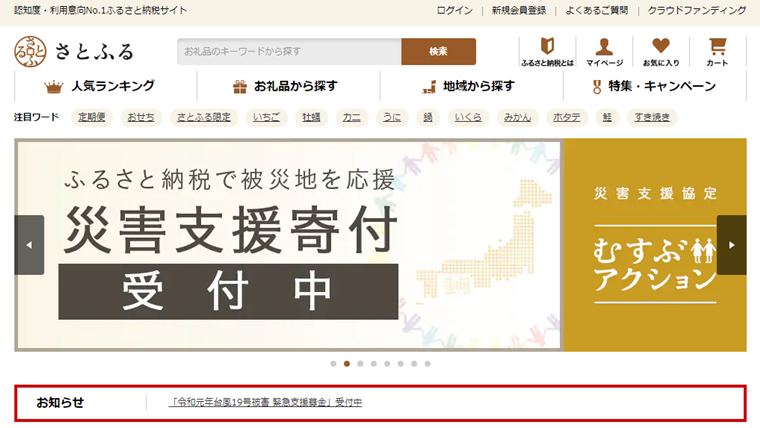Select the いちご keyword tag
This screenshot has width=760, height=428.
266,117
